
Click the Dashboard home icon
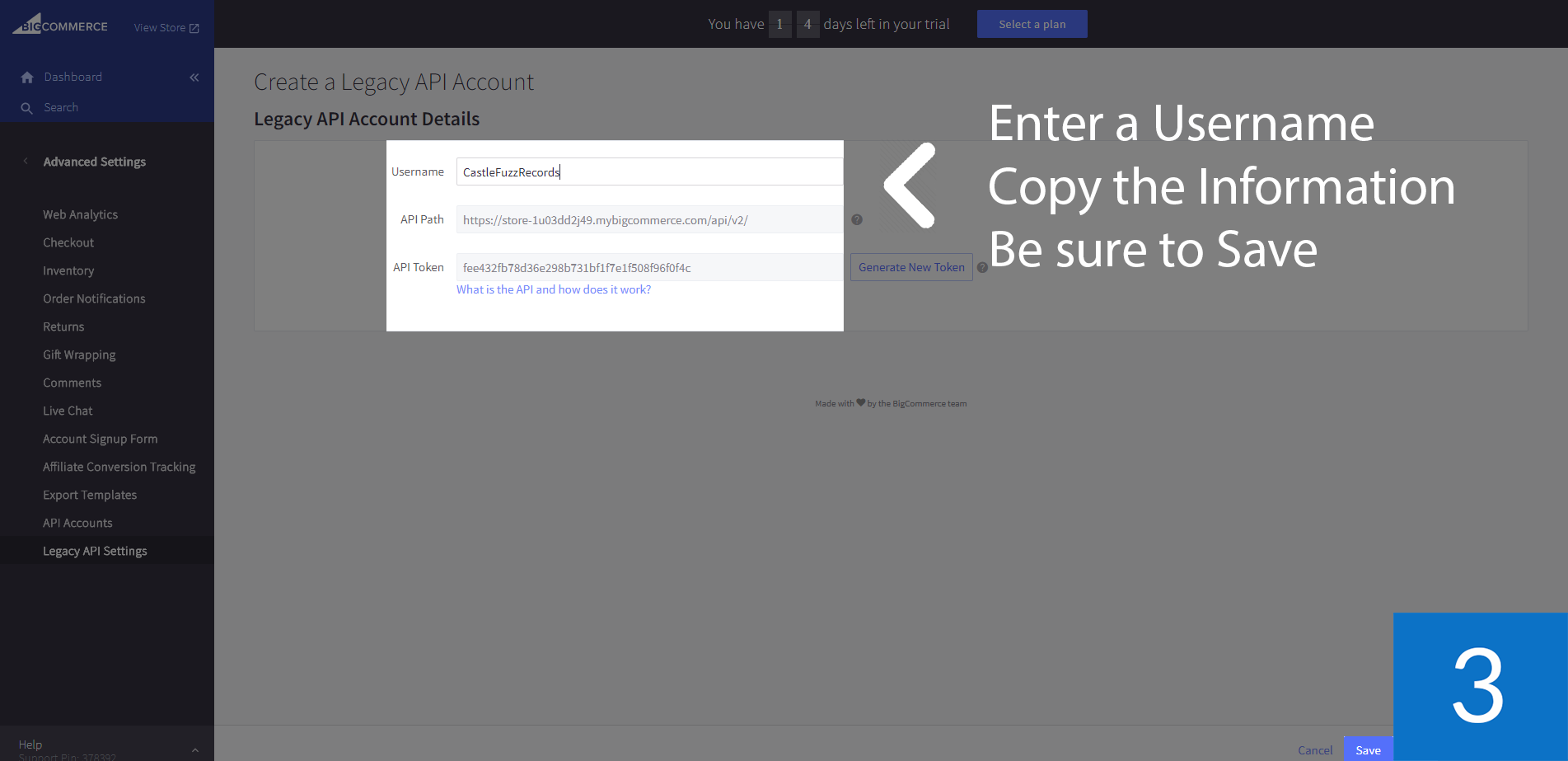(27, 78)
